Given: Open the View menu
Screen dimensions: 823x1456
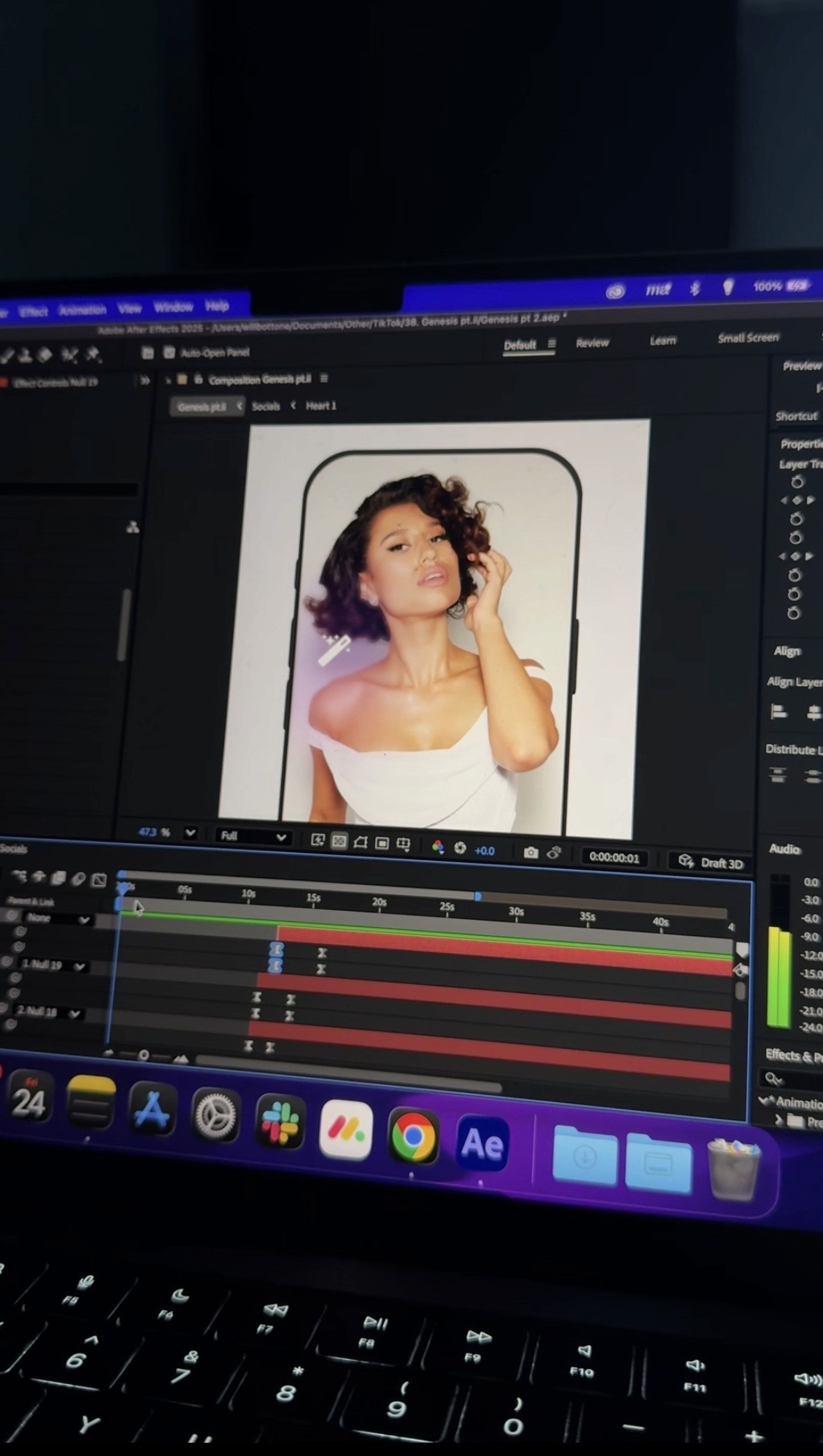Looking at the screenshot, I should [129, 308].
